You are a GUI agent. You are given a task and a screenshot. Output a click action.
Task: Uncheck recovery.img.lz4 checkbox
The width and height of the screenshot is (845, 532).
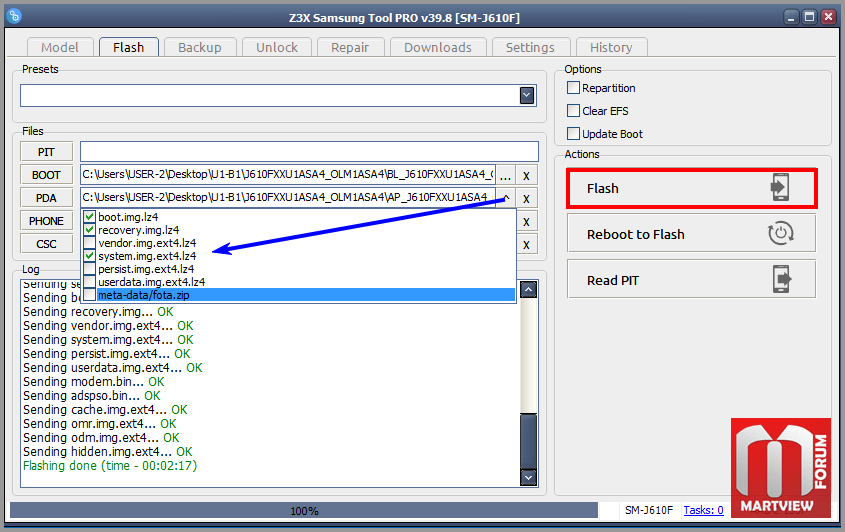point(89,230)
